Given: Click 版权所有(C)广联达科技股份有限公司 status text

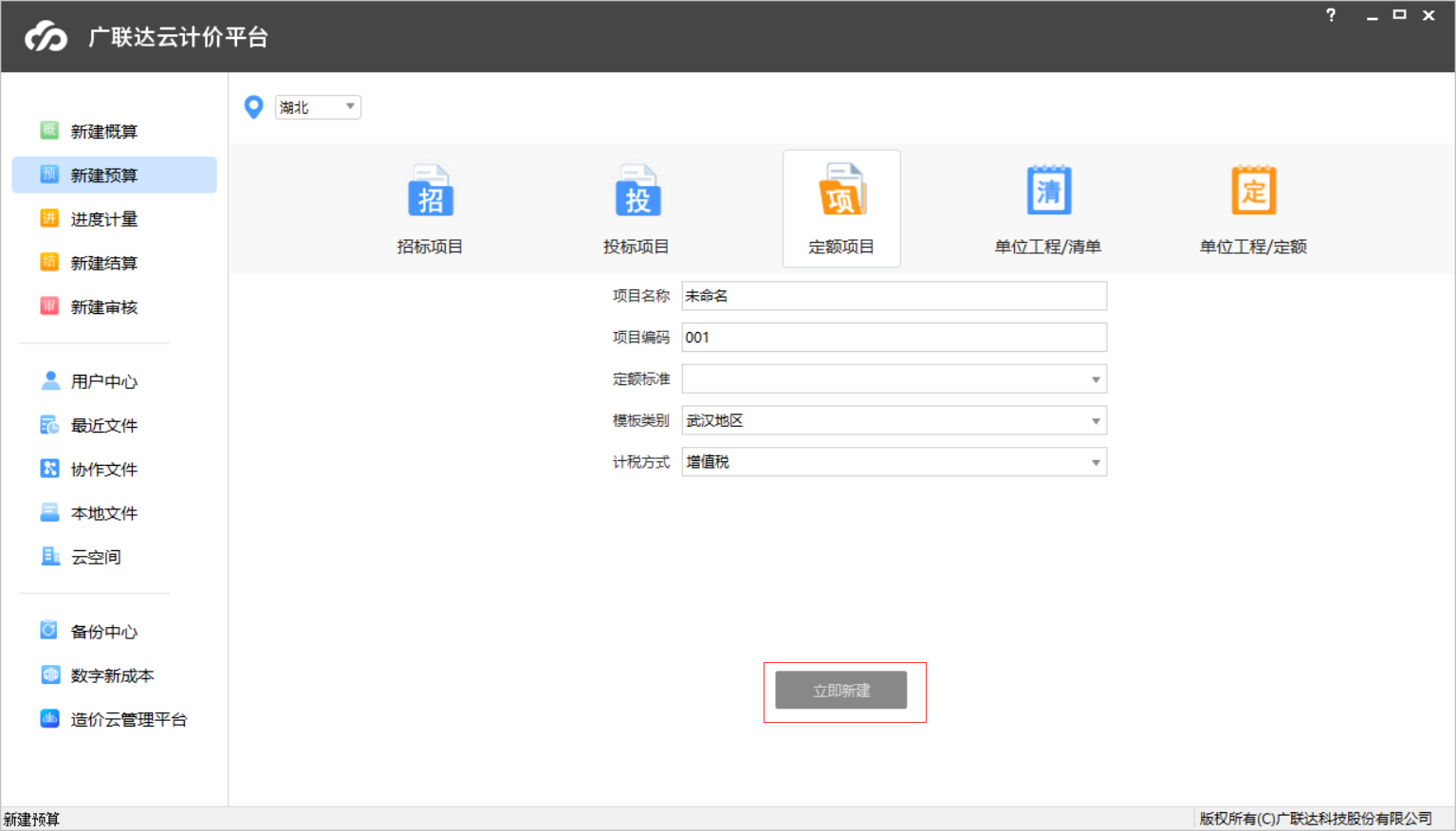Looking at the screenshot, I should coord(1316,819).
